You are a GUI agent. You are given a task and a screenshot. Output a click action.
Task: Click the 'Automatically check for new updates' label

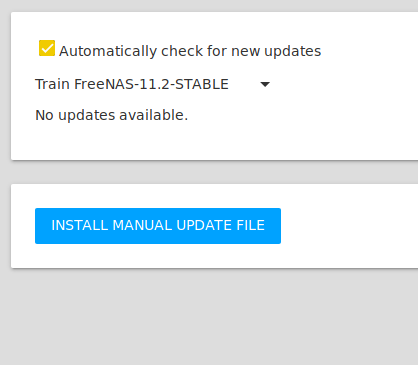pyautogui.click(x=190, y=51)
